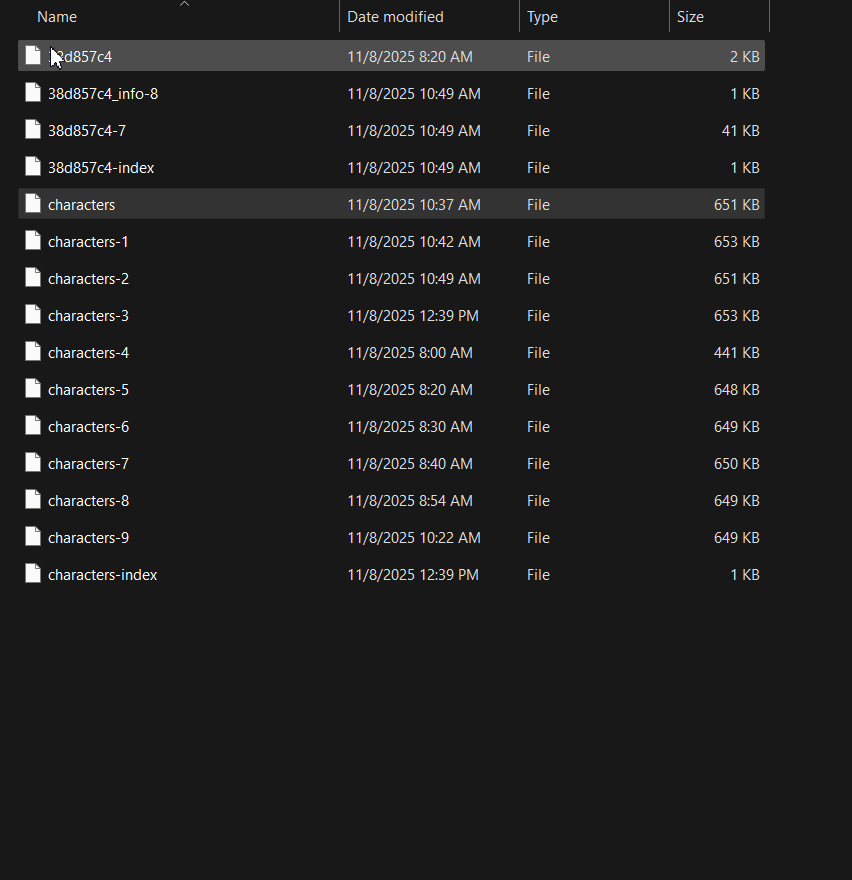Screen dimensions: 852x880
Task: Click the file icon beside 38d857c4_info-8
Action: click(33, 93)
